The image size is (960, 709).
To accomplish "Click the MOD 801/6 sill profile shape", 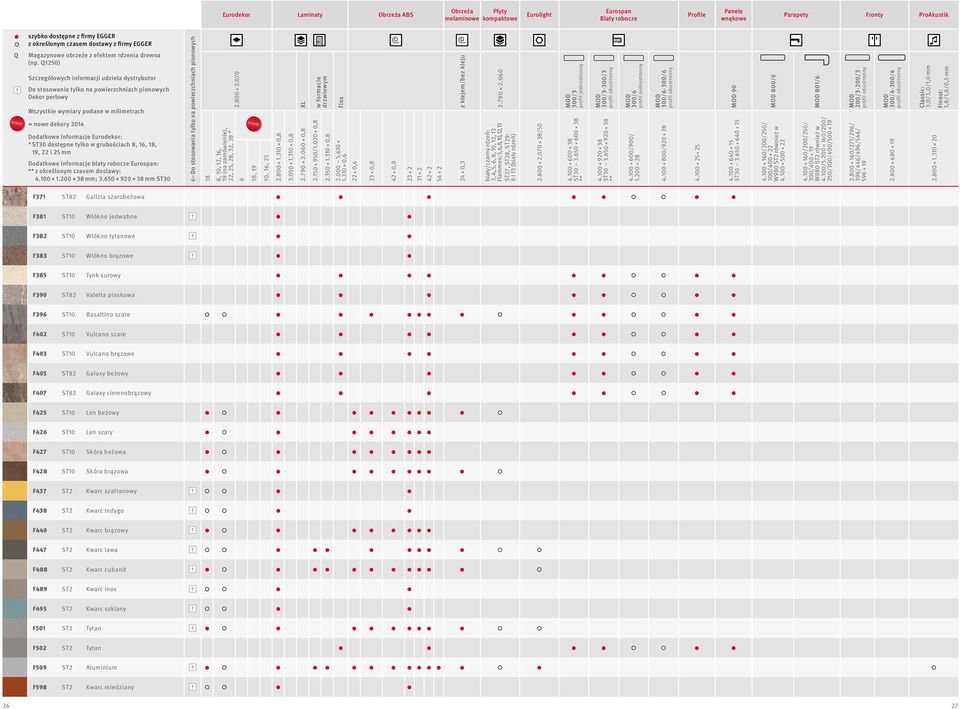I will pos(817,59).
